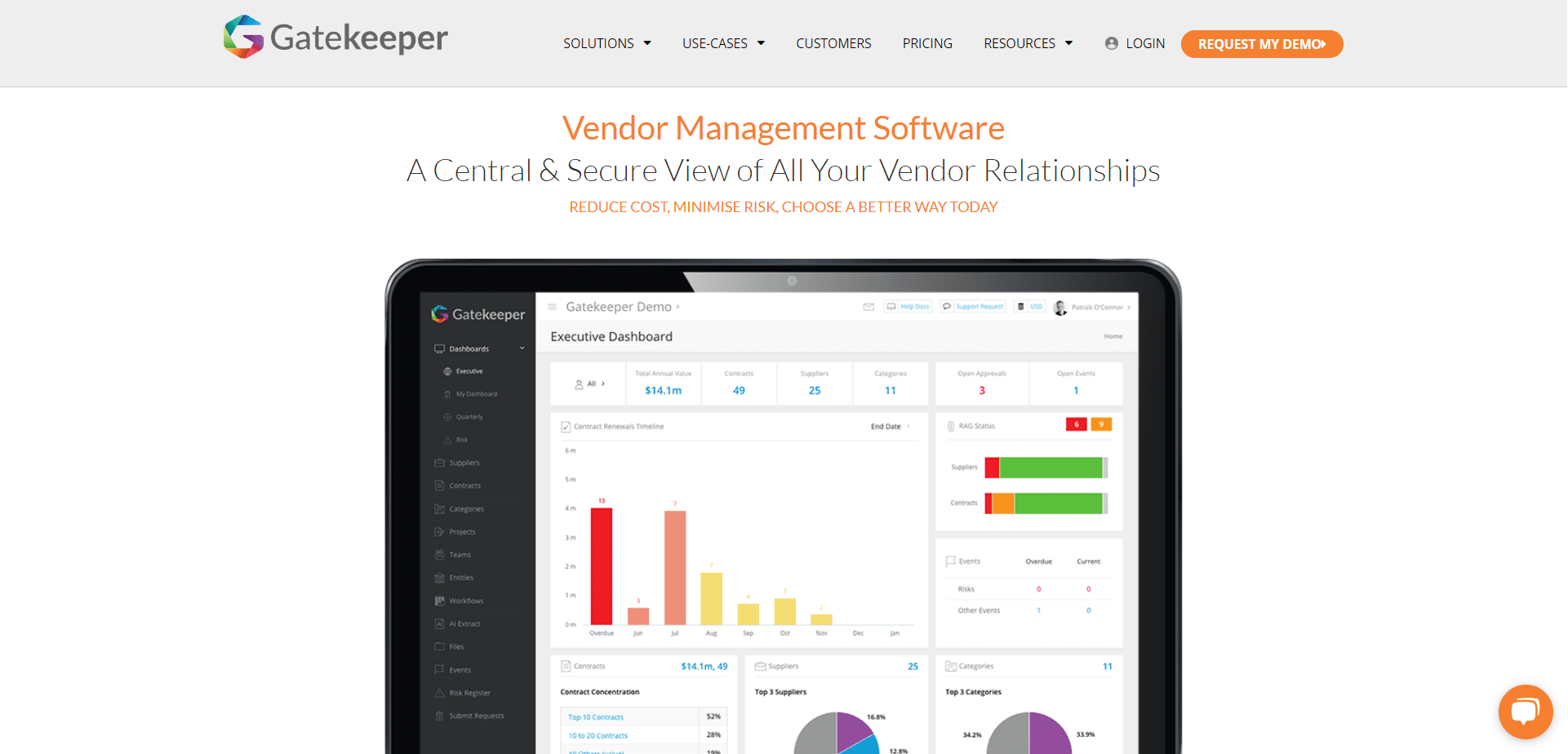Select the Suppliers icon in sidebar
The image size is (1568, 754).
pyautogui.click(x=439, y=463)
